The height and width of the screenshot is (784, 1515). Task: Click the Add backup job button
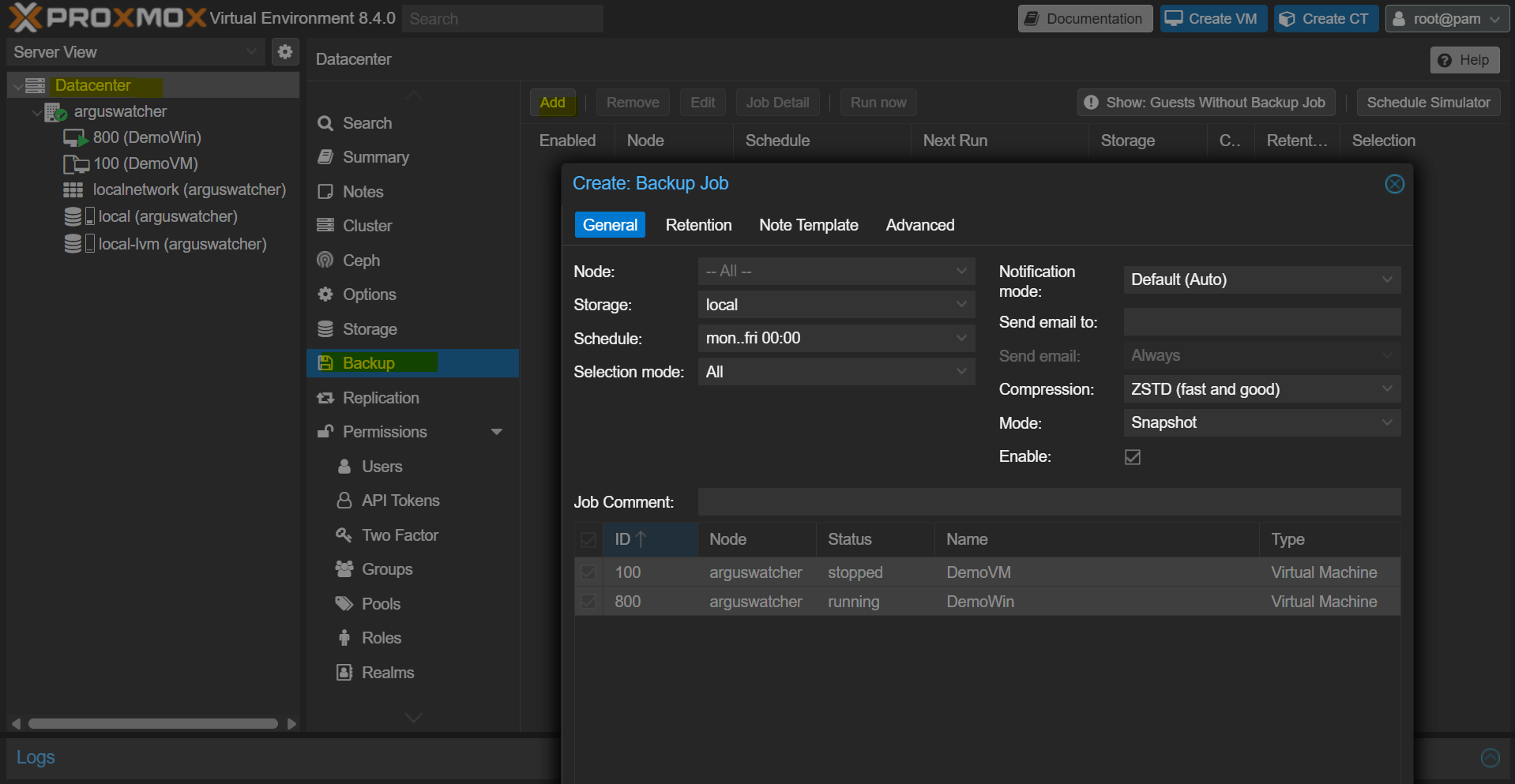click(553, 103)
